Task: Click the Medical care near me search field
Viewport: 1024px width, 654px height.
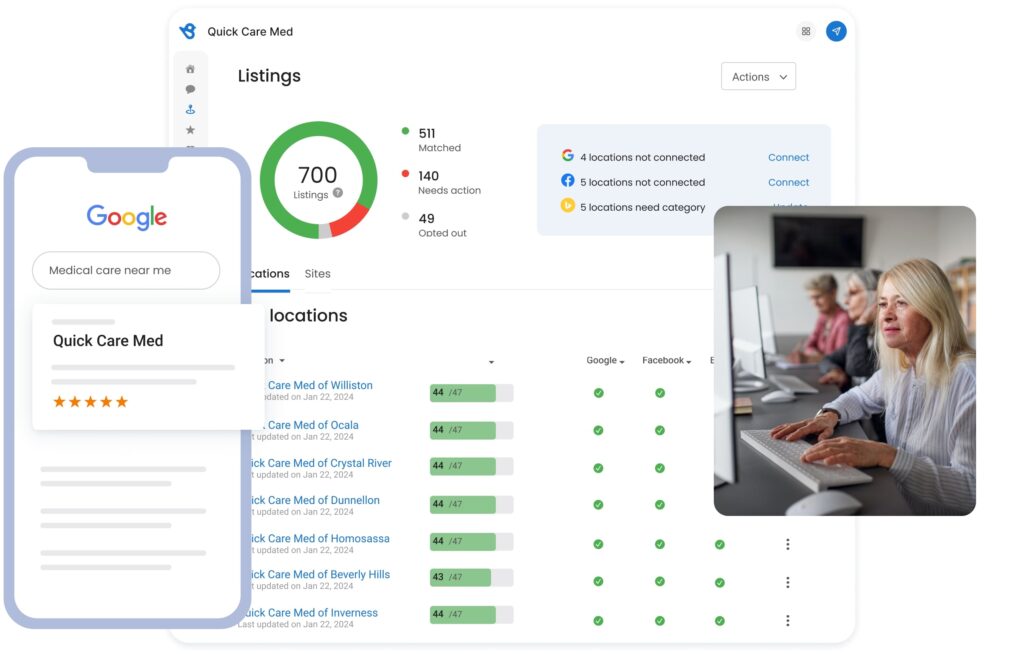Action: (x=126, y=270)
